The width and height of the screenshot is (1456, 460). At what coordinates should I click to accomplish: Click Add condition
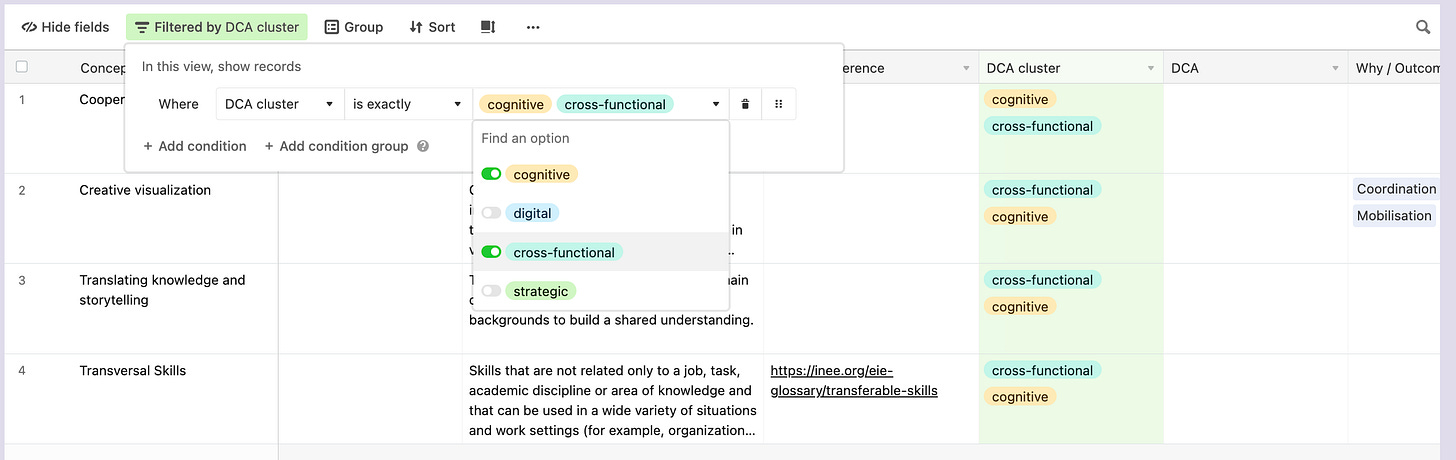195,146
